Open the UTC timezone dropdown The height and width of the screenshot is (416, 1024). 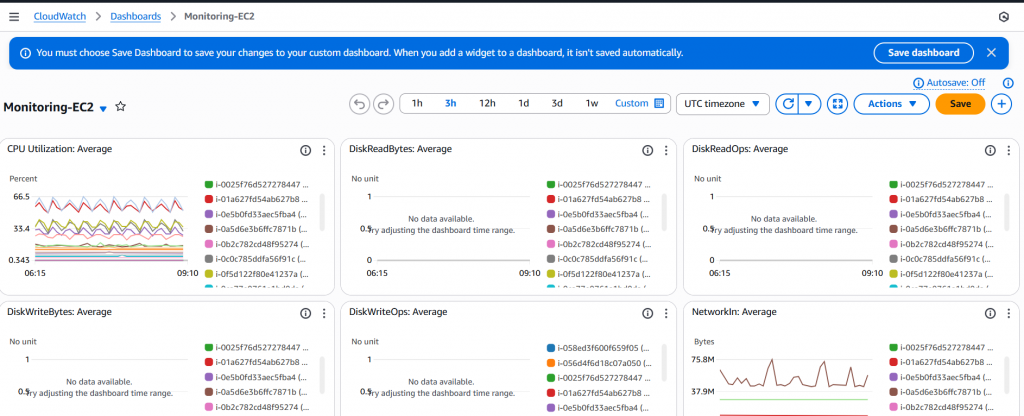tap(723, 104)
